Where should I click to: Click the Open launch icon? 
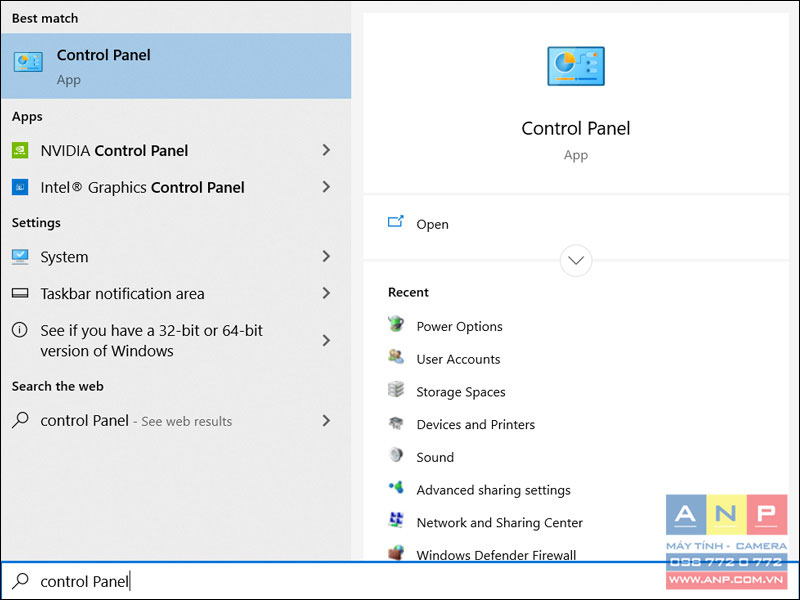(395, 222)
